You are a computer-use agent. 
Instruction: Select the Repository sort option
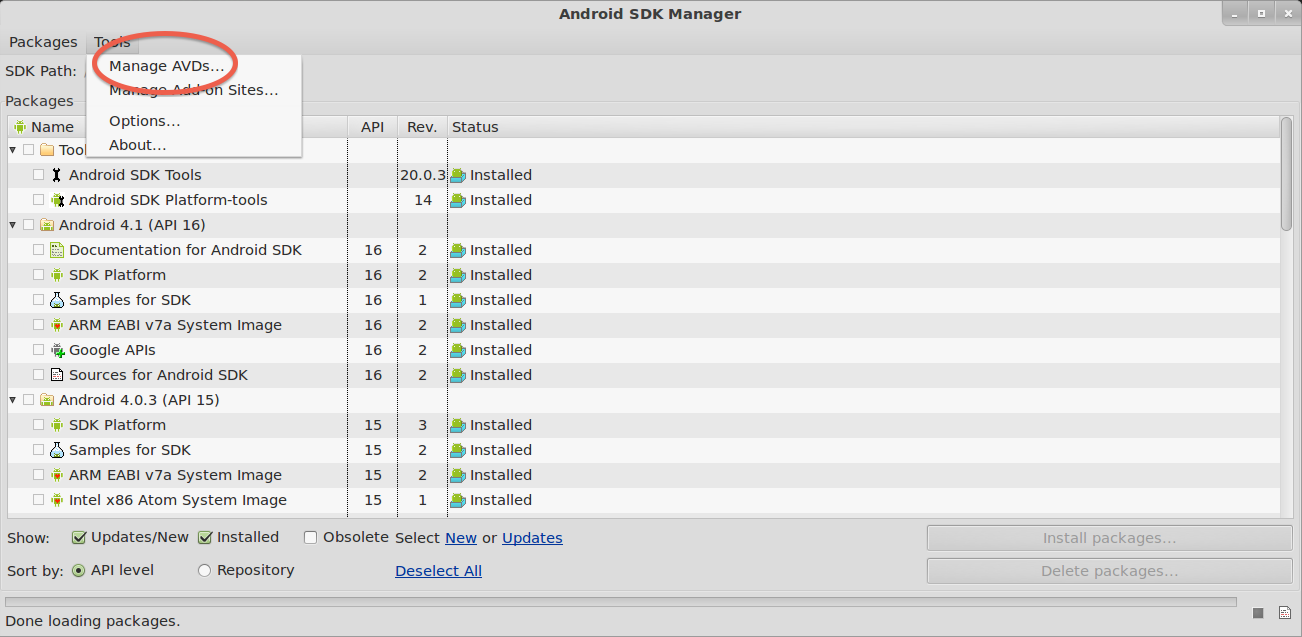[205, 571]
